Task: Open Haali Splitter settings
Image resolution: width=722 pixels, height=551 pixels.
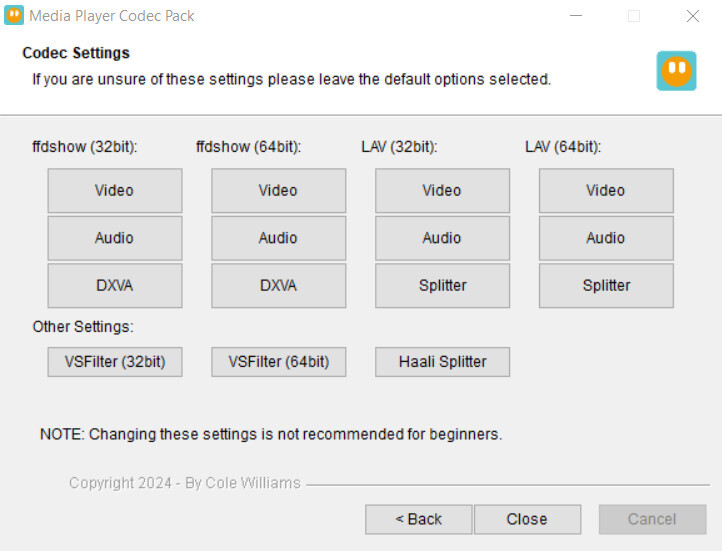Action: [x=443, y=362]
